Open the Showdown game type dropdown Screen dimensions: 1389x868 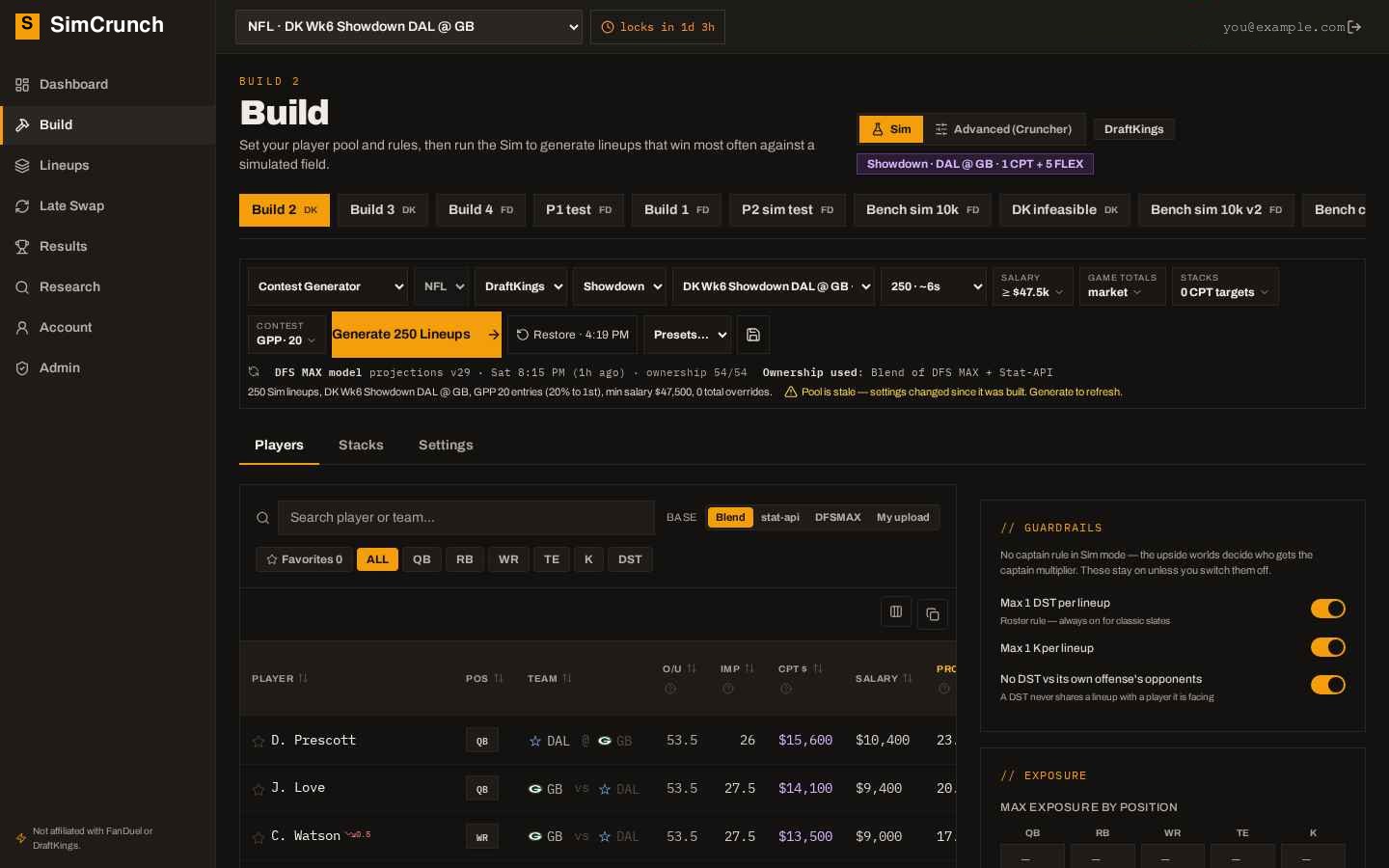[x=619, y=286]
